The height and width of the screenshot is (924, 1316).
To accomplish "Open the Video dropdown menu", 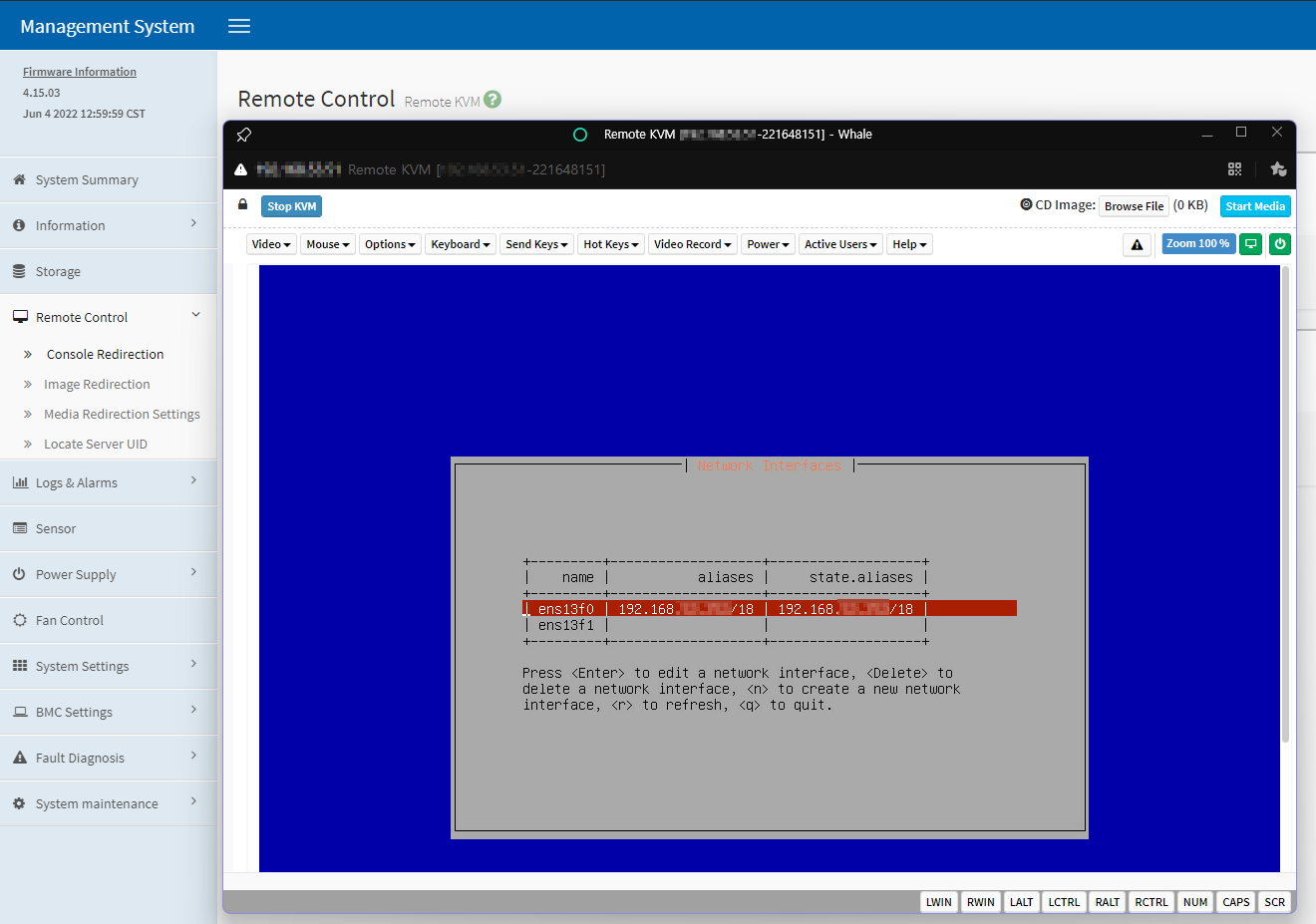I will (270, 243).
